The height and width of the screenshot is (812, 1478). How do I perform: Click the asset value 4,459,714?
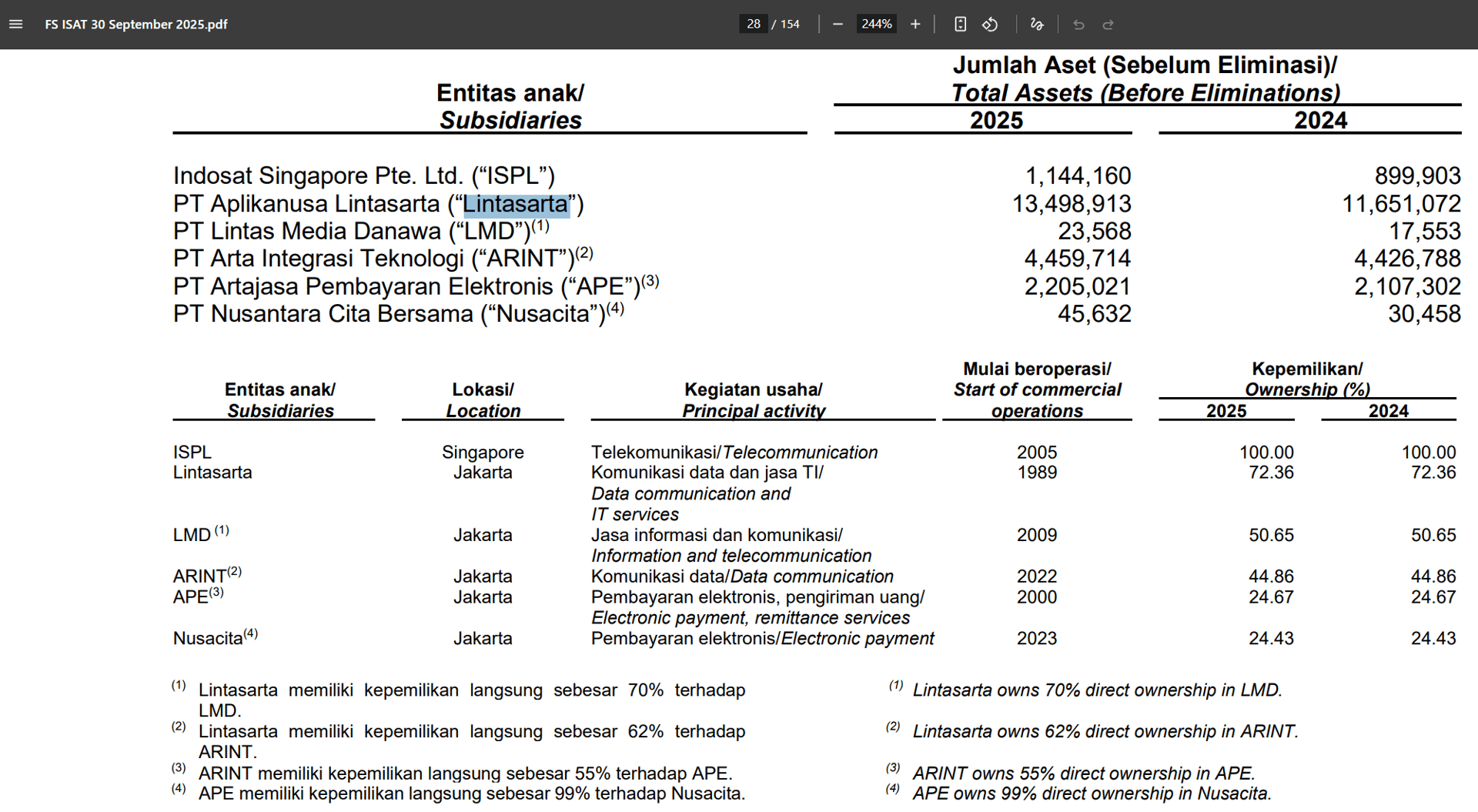(1078, 258)
